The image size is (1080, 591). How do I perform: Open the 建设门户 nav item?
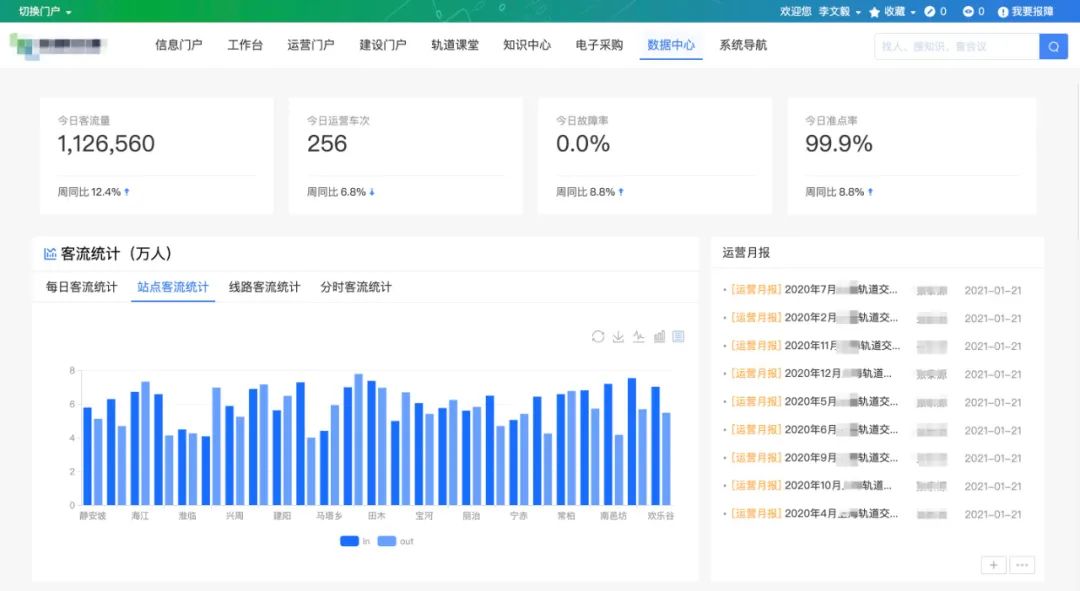(383, 45)
